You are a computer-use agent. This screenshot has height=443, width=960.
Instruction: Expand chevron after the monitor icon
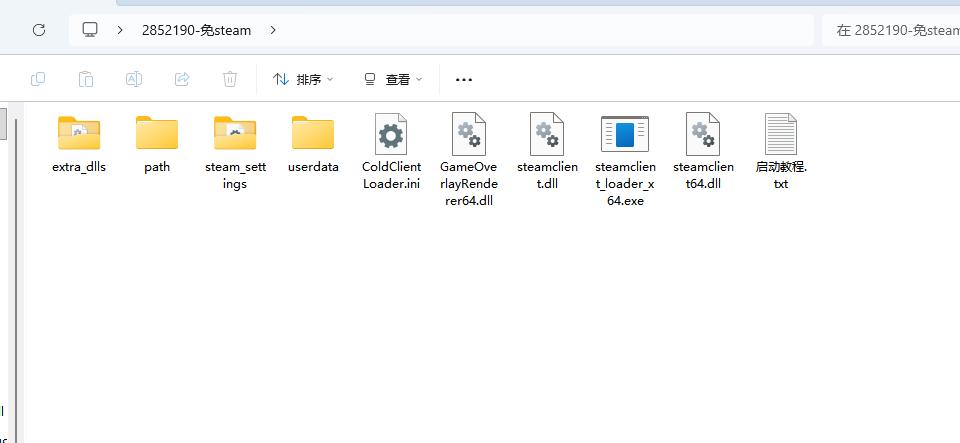120,30
